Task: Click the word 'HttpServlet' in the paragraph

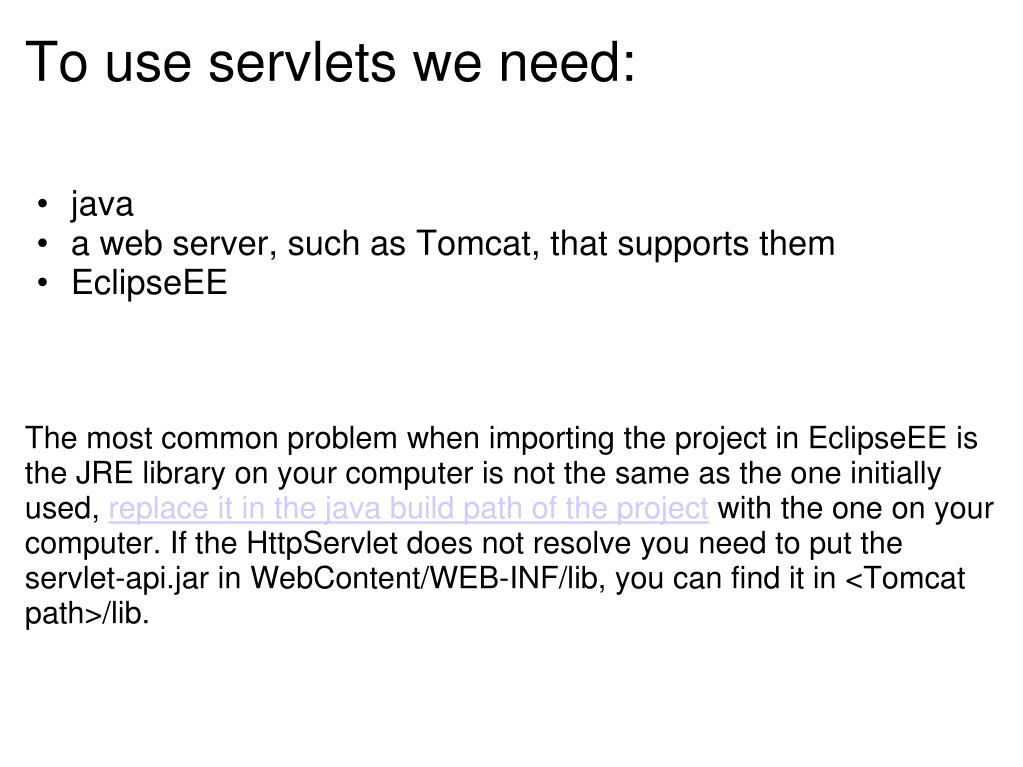Action: 322,543
